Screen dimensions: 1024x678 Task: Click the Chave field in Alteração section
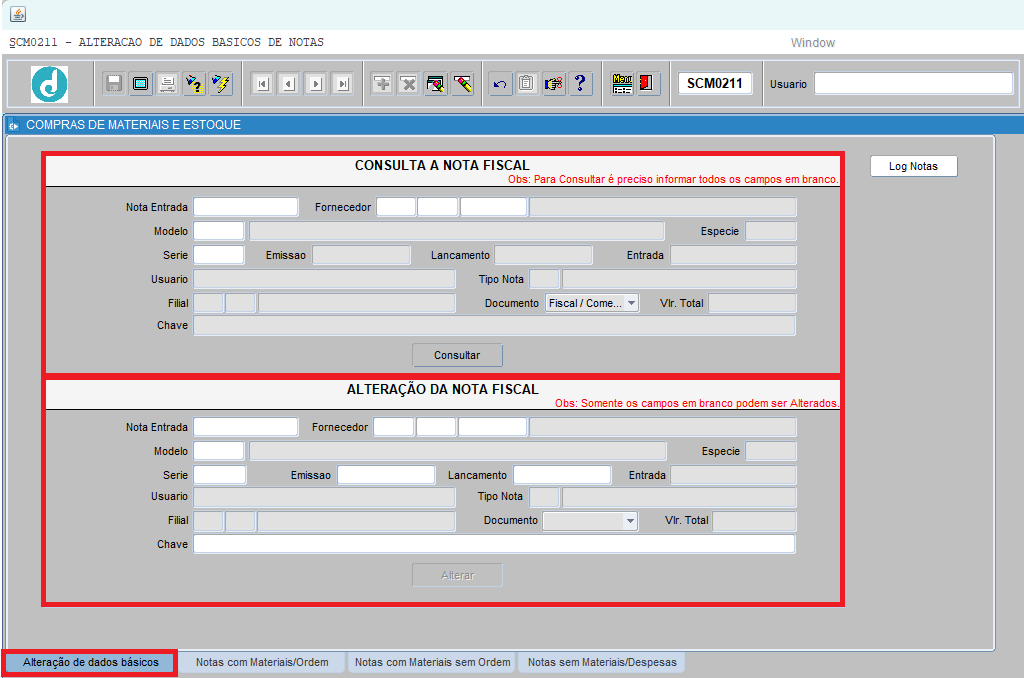(494, 544)
